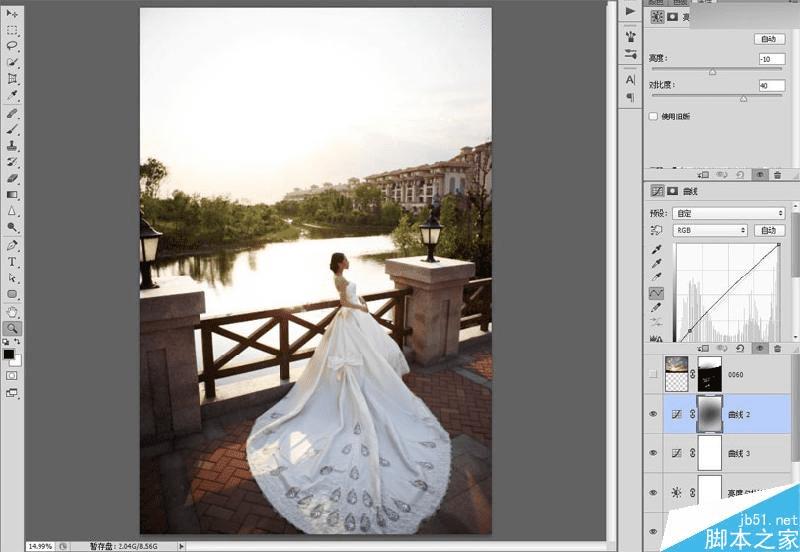
Task: Select the Dodge tool
Action: [x=12, y=228]
